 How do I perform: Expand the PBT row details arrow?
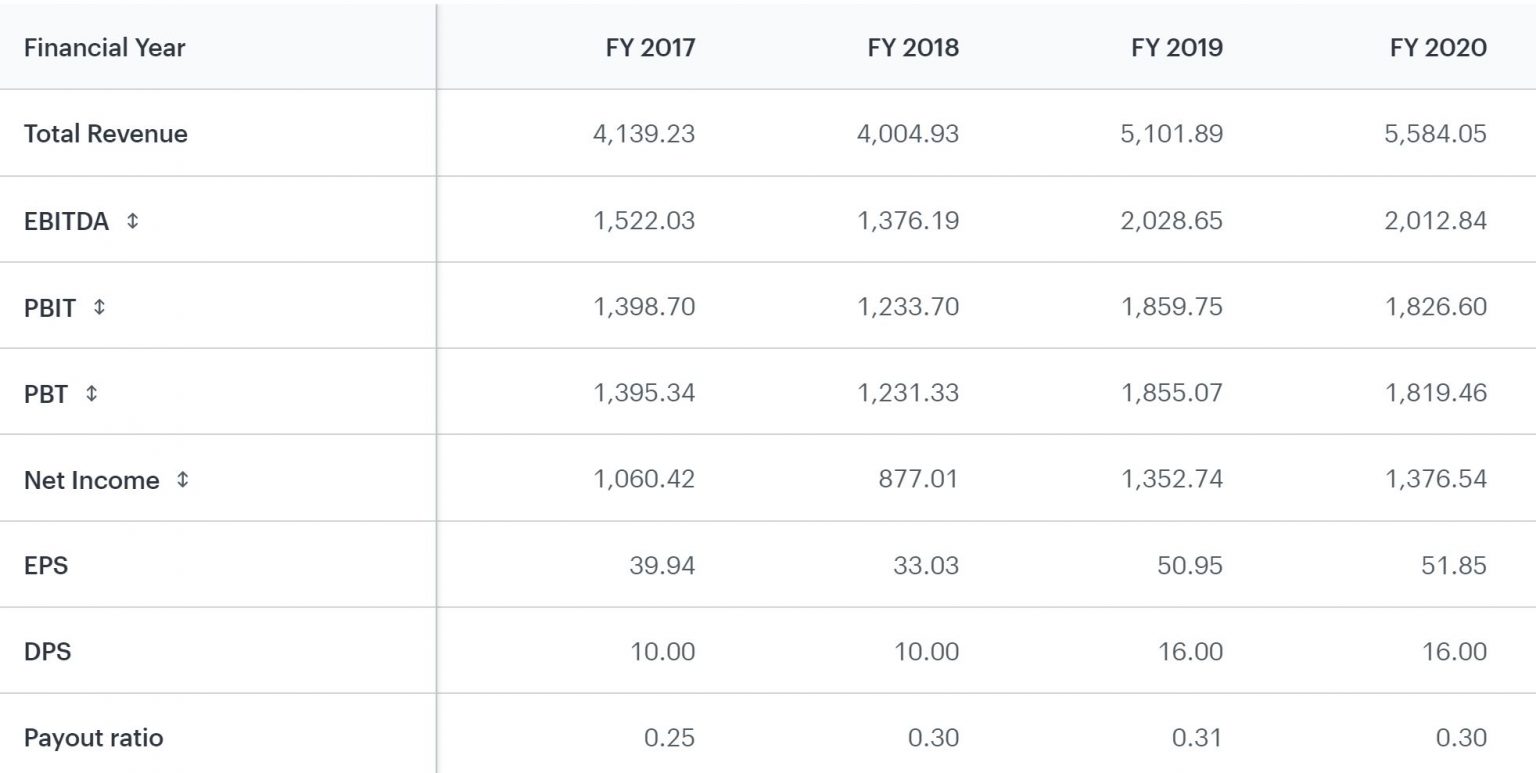(x=92, y=394)
